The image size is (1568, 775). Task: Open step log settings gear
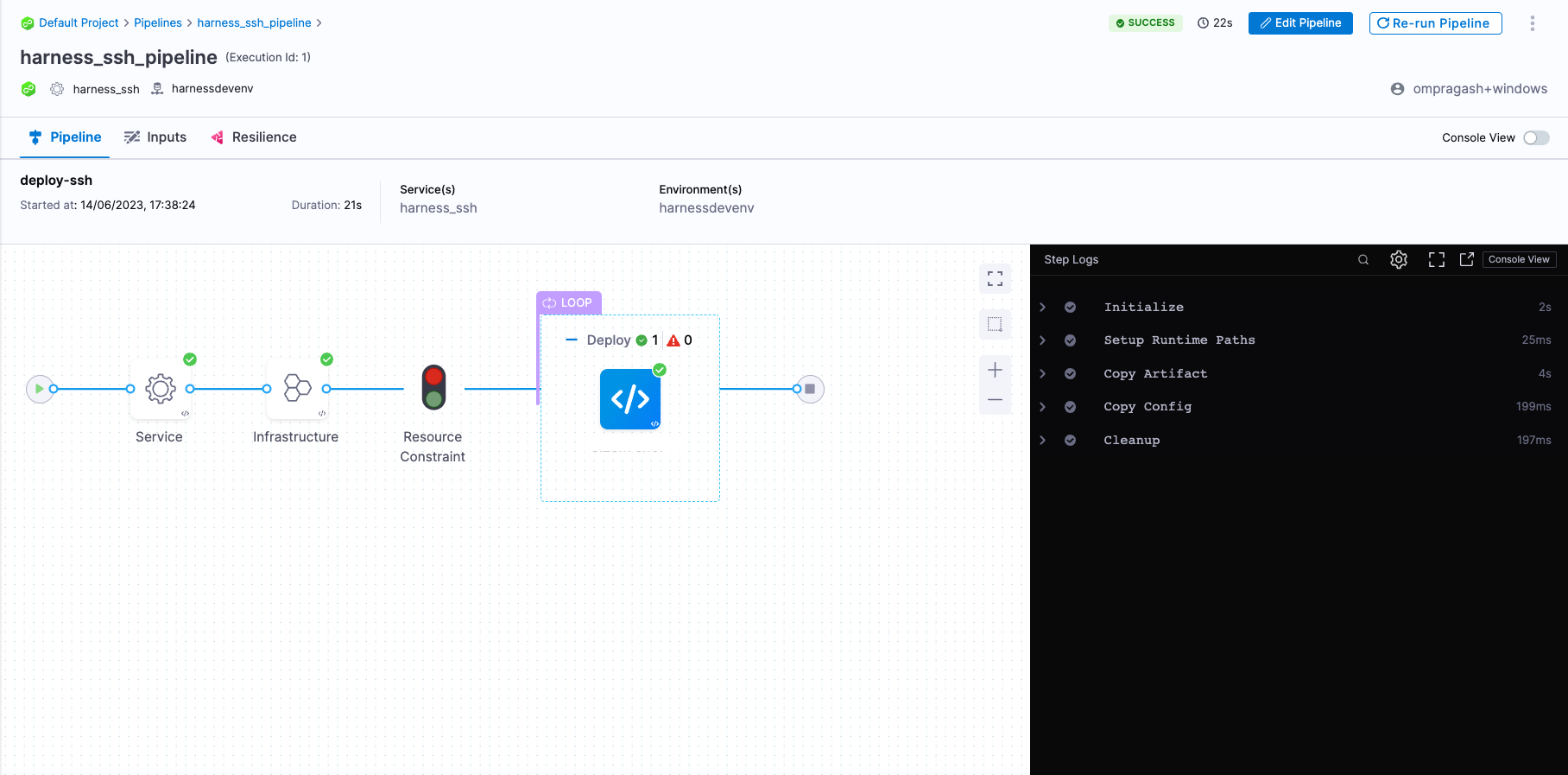pyautogui.click(x=1399, y=259)
